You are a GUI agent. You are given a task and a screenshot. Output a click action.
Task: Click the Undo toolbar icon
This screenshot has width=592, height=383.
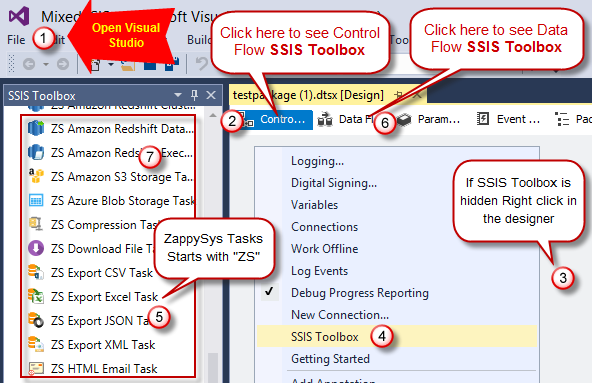coord(202,63)
